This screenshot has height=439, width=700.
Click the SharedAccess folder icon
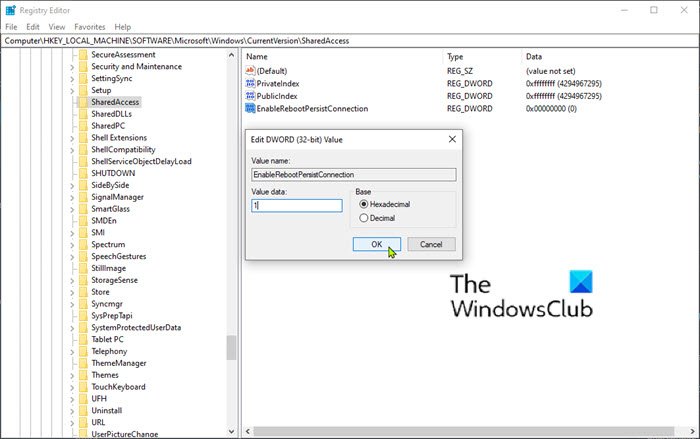(83, 102)
